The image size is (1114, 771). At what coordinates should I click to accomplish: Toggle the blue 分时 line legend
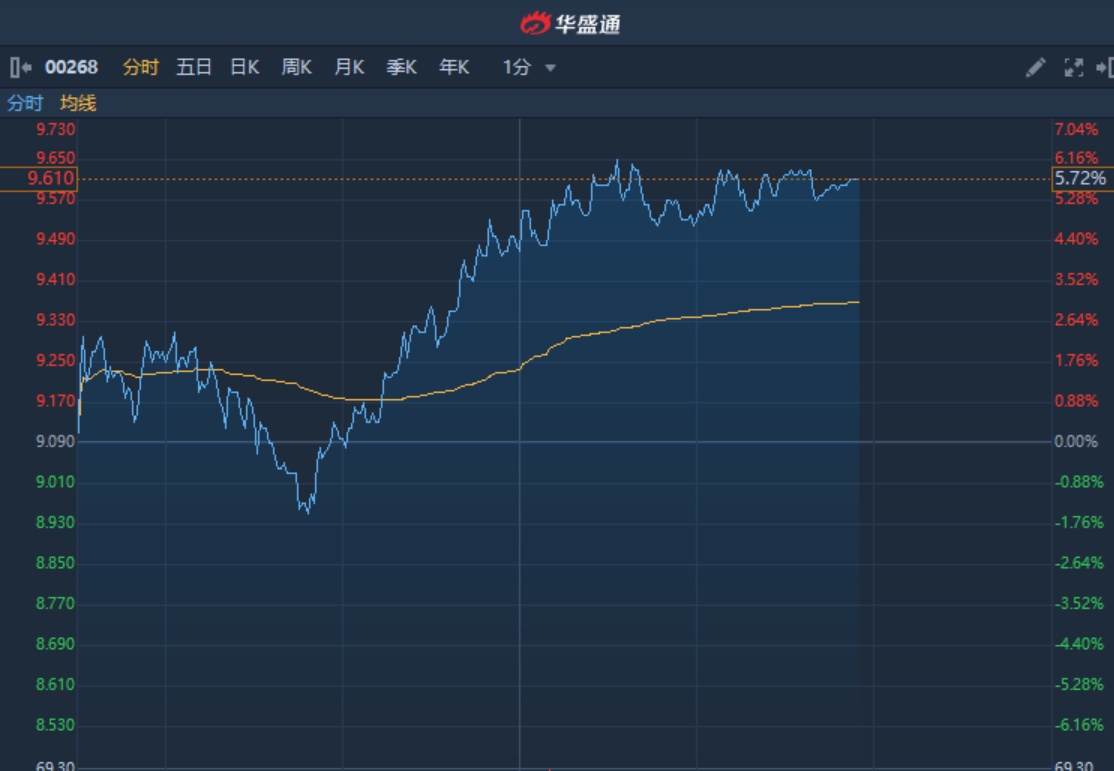[25, 103]
